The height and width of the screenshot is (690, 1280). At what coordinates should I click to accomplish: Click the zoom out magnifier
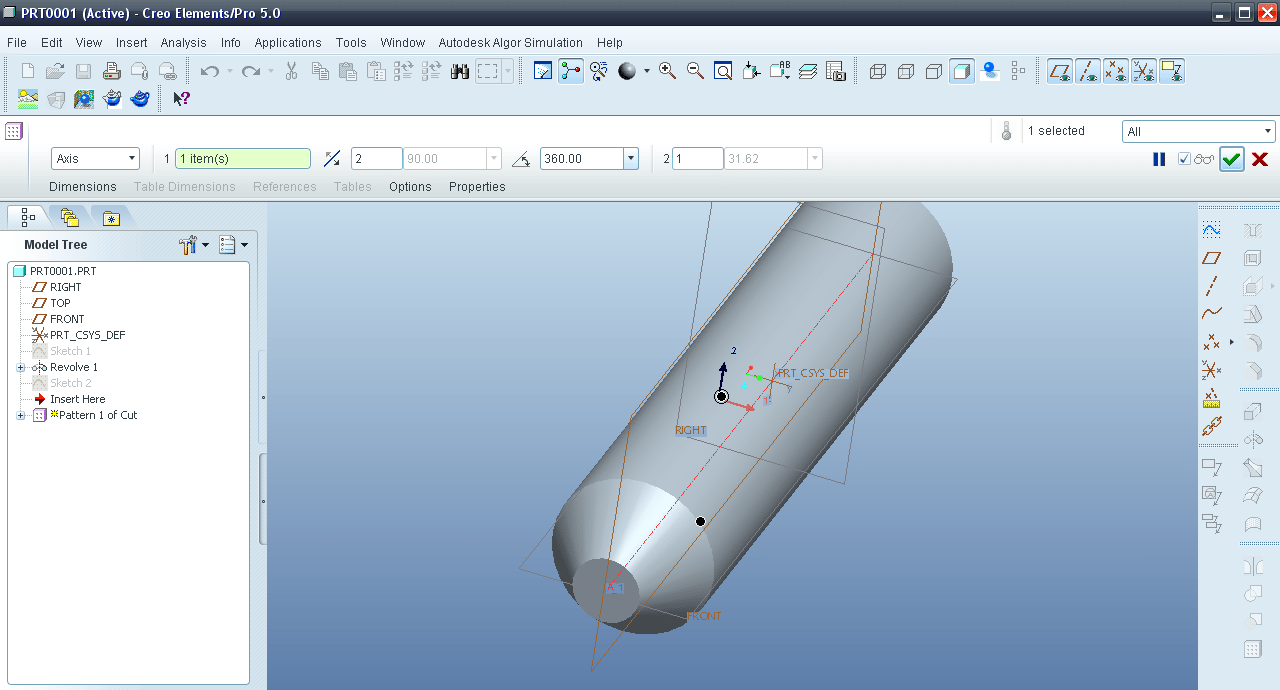[695, 71]
